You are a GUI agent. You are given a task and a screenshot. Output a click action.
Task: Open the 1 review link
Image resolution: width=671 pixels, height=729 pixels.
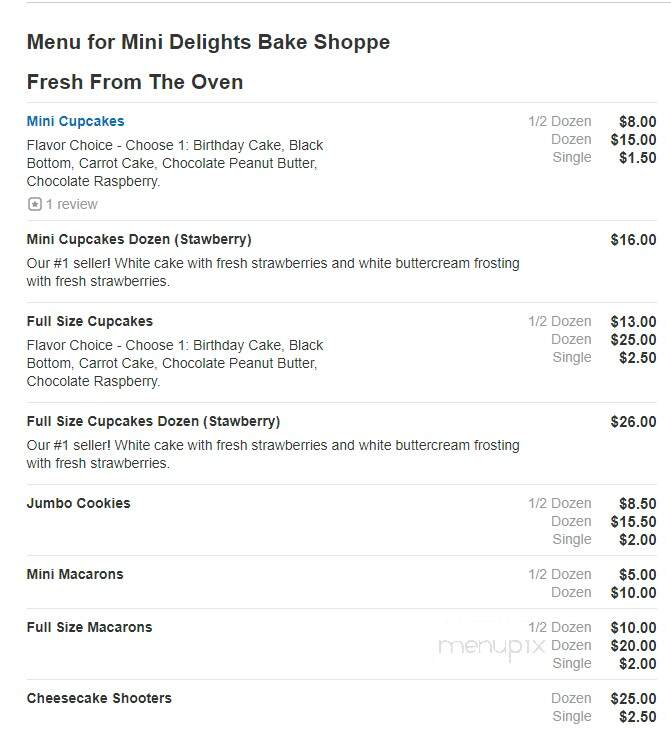tap(72, 204)
